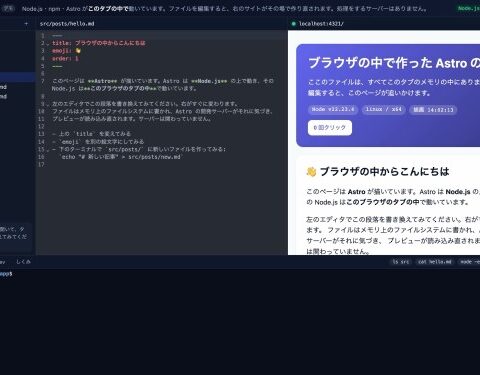This screenshot has height=375, width=480.
Task: Click the plus icon to add a new file
Action: tap(26, 24)
